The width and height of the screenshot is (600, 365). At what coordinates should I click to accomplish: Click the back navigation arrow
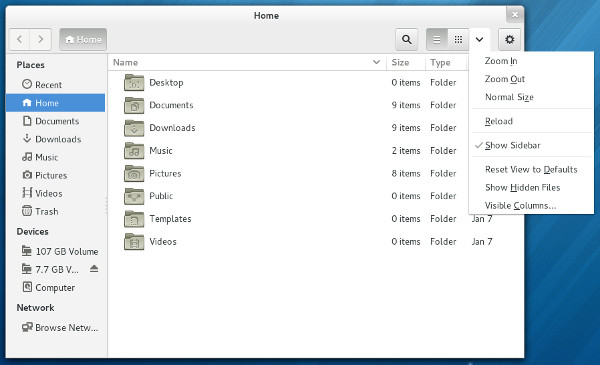pos(20,39)
